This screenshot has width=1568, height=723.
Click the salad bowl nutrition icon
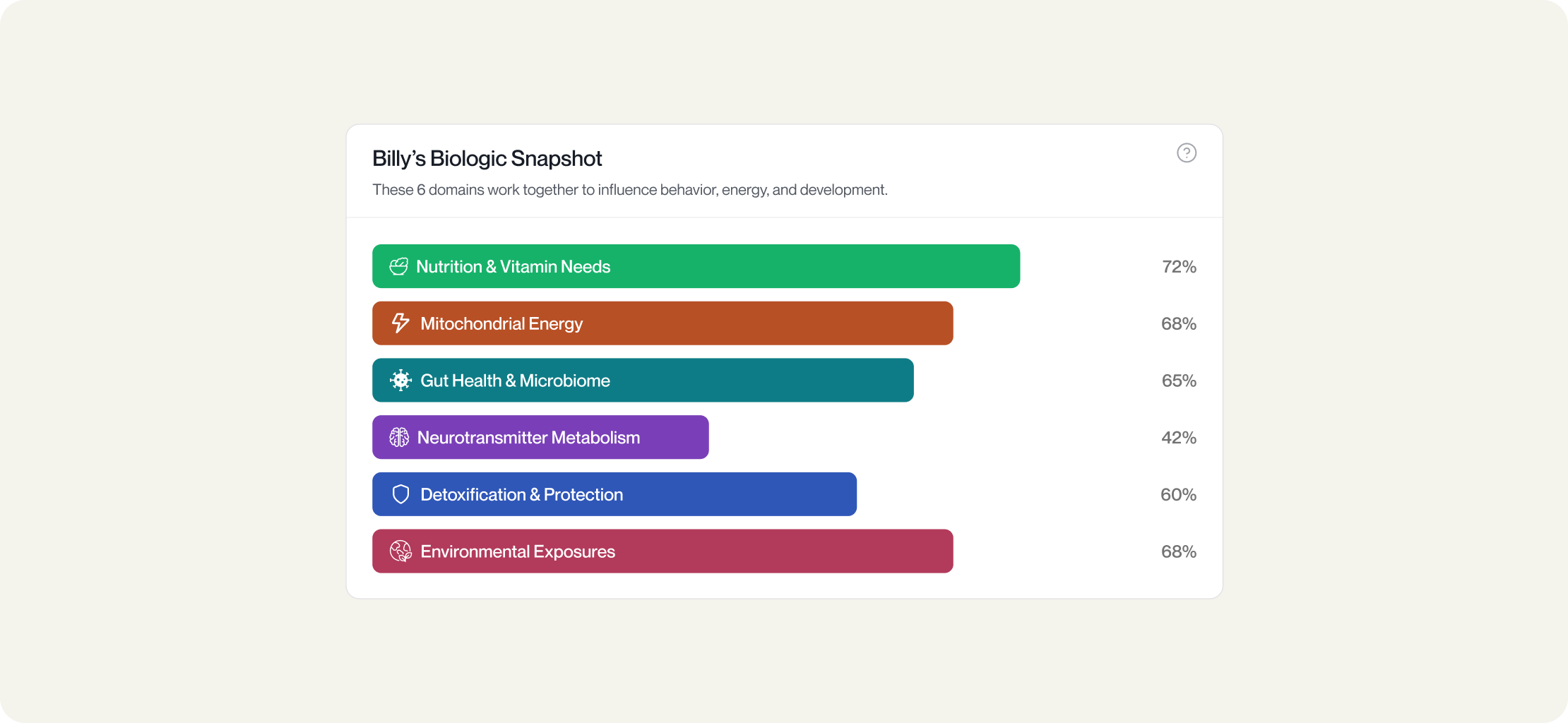[399, 266]
